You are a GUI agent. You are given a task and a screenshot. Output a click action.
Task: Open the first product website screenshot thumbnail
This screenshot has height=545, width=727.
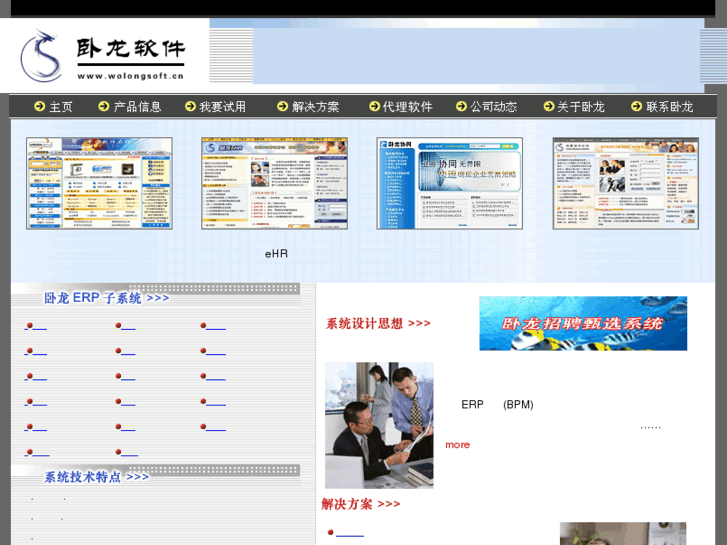click(99, 183)
